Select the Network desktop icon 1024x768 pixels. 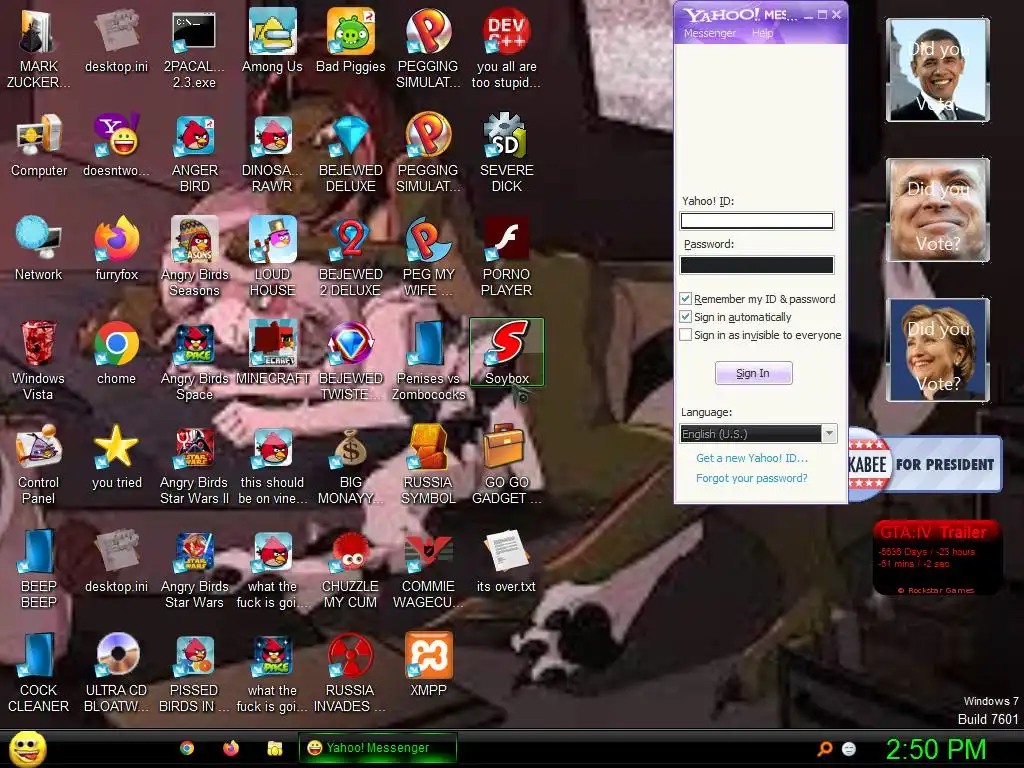39,249
